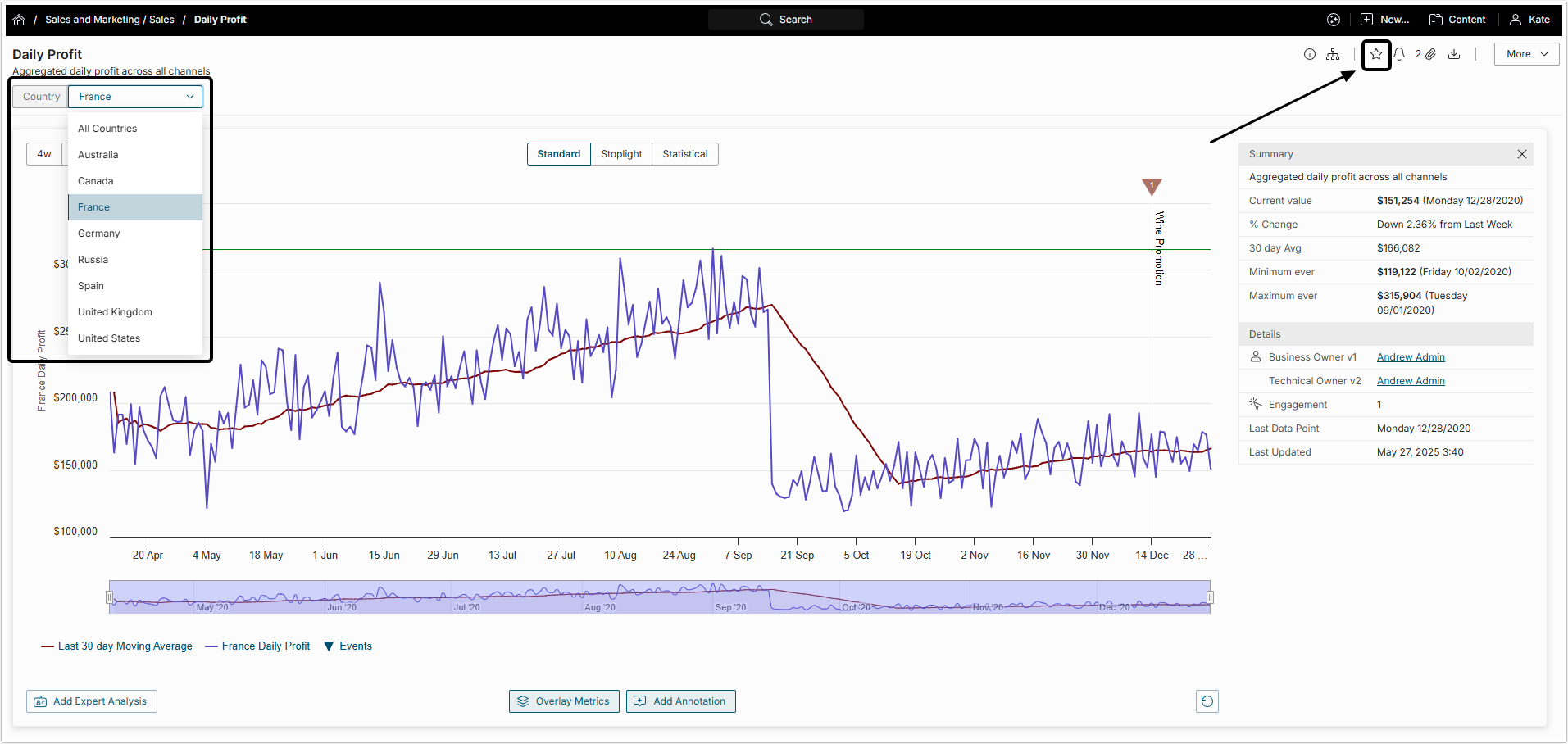Screen dimensions: 1568x744
Task: Click the info circle icon
Action: pos(1310,54)
